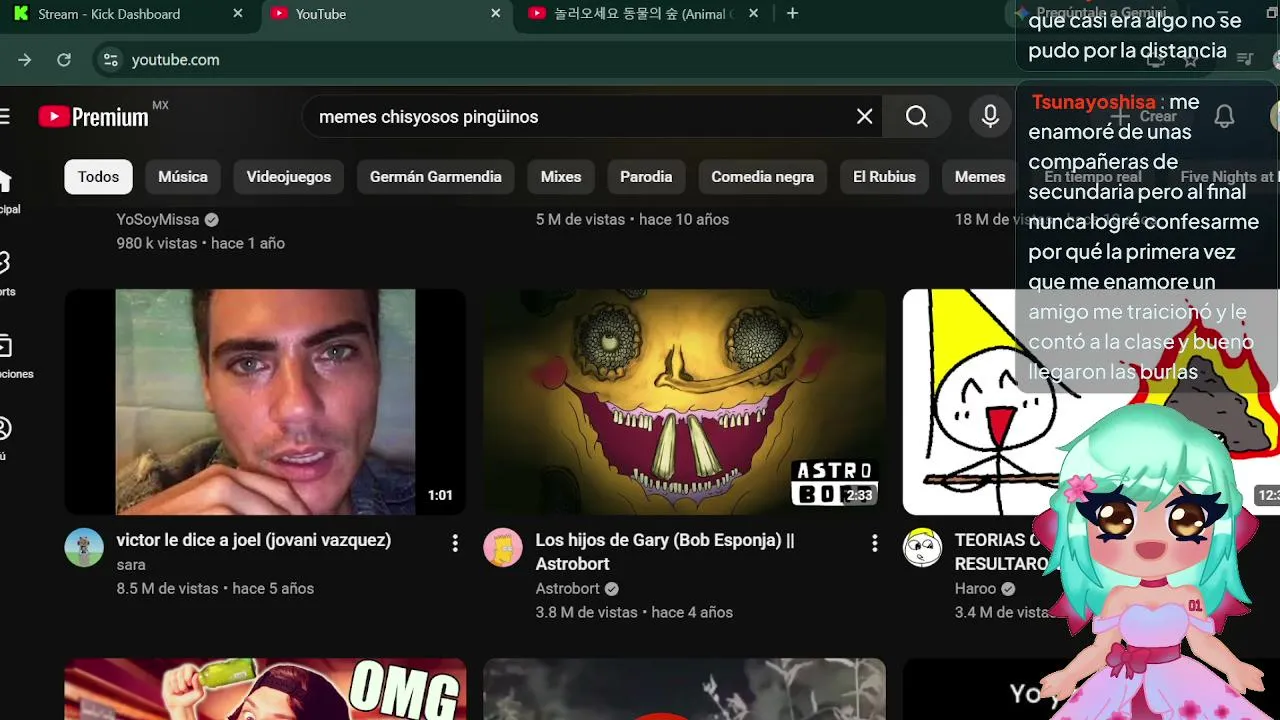Click the text 980 k vistas • hace 1 año
The image size is (1280, 720).
pos(201,244)
